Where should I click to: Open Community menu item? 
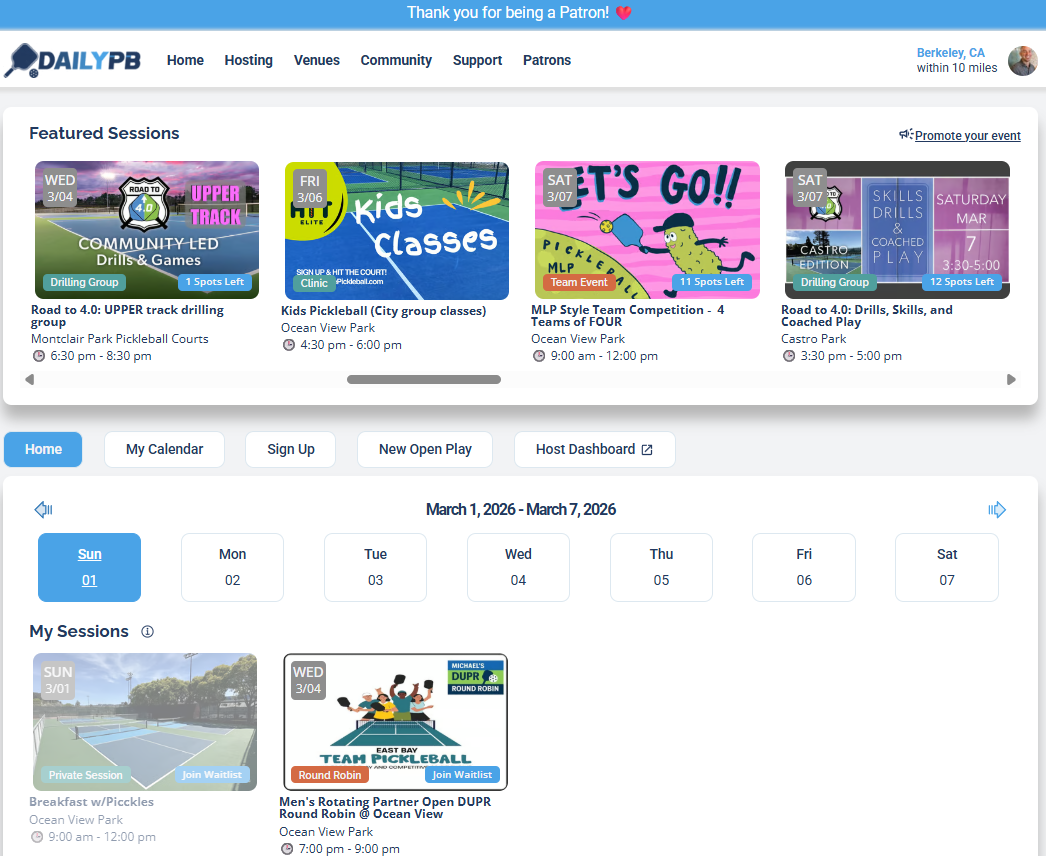(396, 60)
